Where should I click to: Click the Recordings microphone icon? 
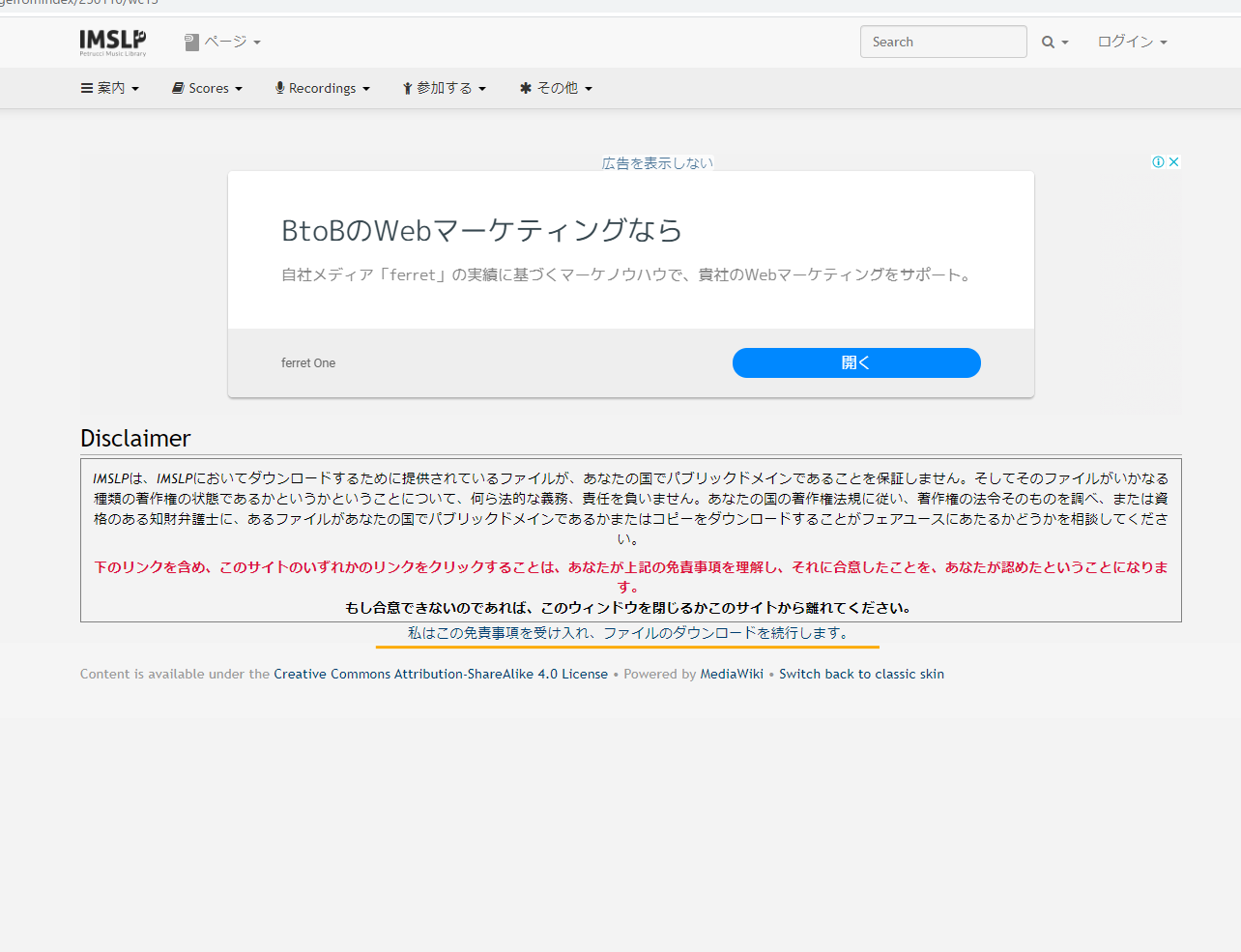280,88
